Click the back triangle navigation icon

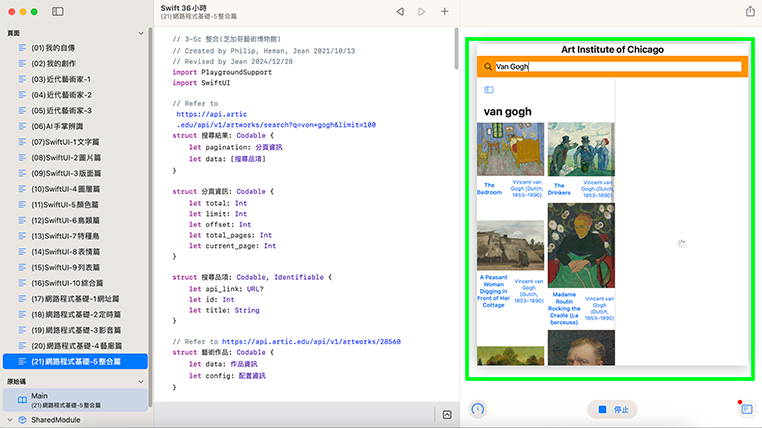click(x=400, y=11)
